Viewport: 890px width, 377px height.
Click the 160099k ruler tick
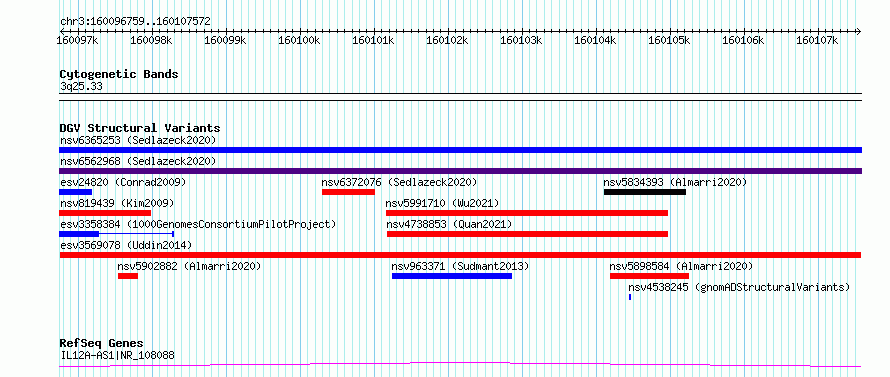pyautogui.click(x=225, y=40)
